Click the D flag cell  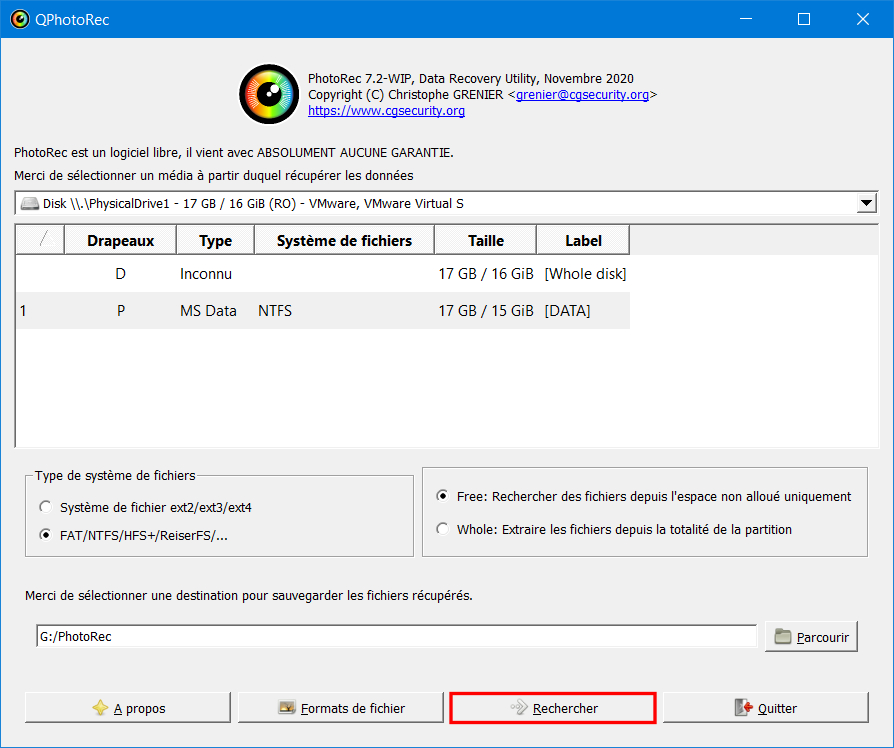click(120, 274)
